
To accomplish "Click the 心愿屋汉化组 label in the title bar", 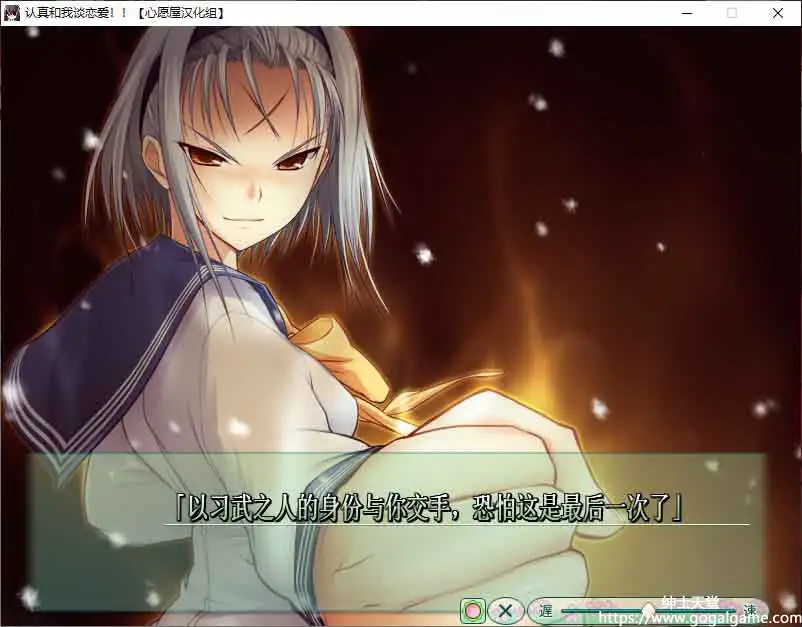I will point(178,13).
